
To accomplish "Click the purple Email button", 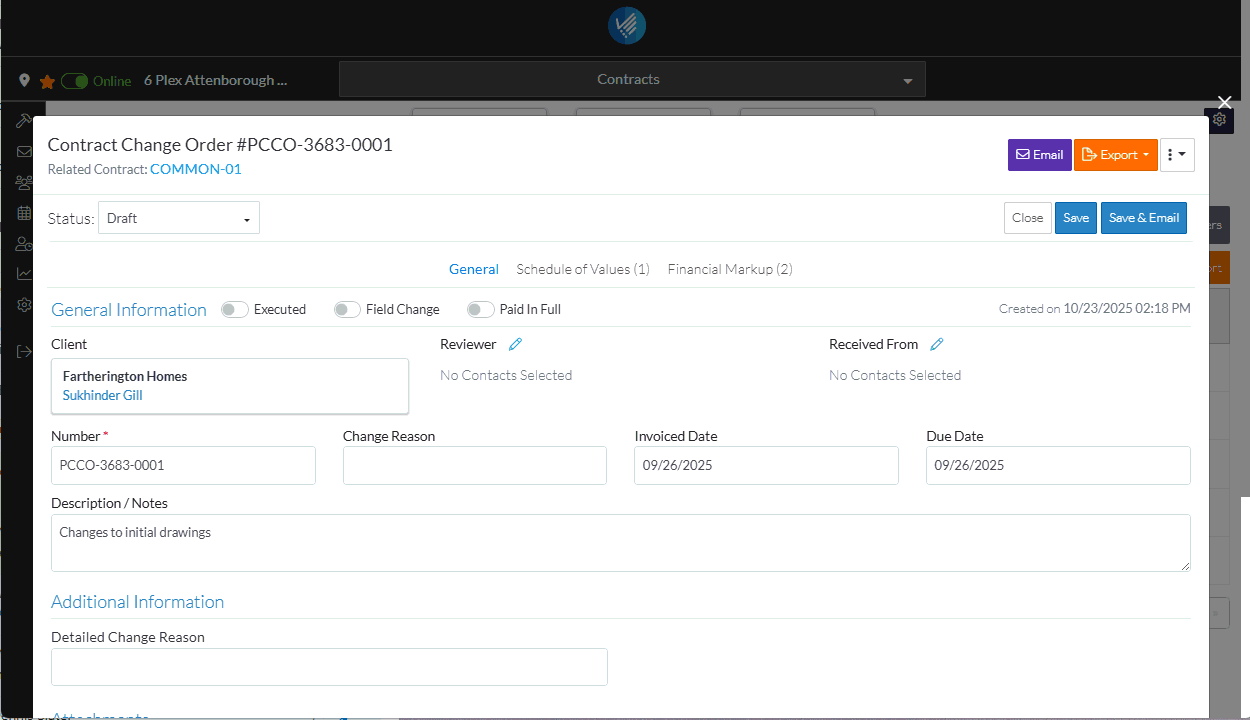I will (x=1040, y=155).
